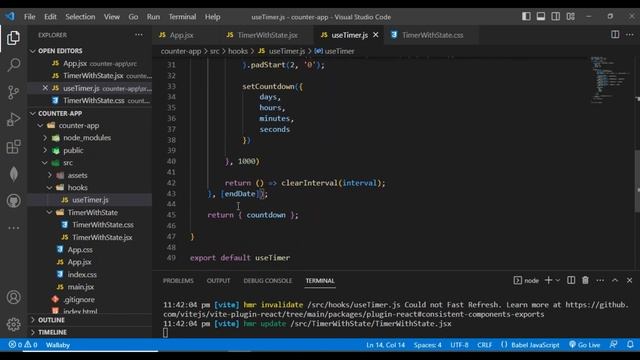Open the Terminal menu

pos(182,17)
